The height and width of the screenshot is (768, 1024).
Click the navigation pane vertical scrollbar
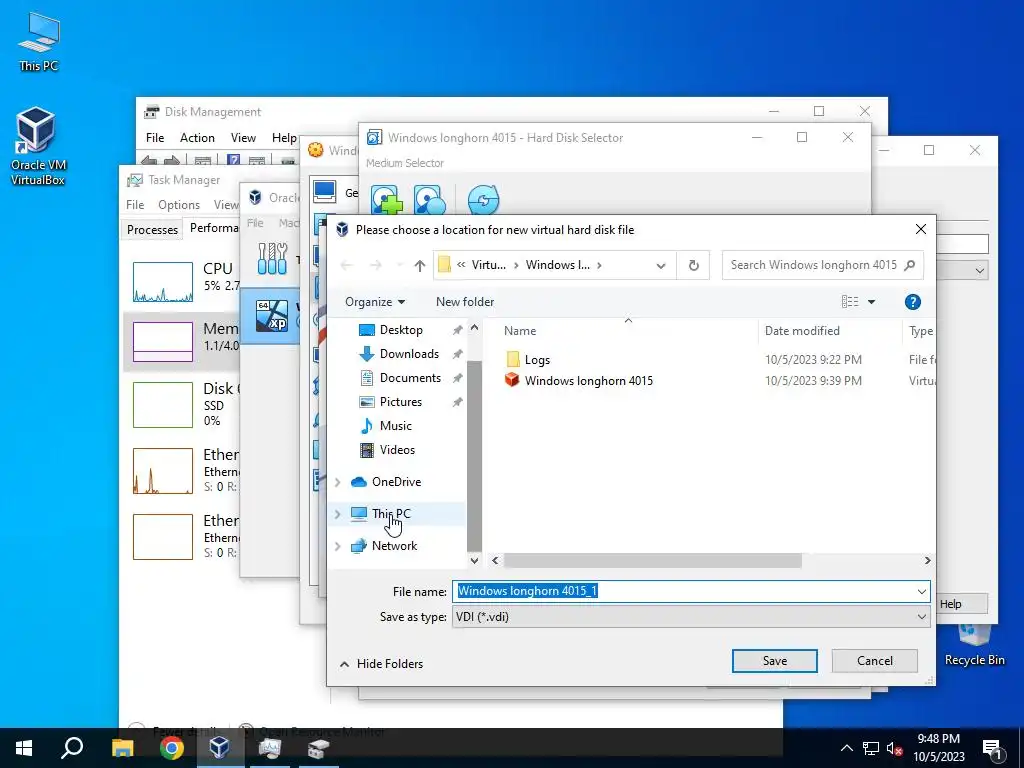(x=475, y=456)
